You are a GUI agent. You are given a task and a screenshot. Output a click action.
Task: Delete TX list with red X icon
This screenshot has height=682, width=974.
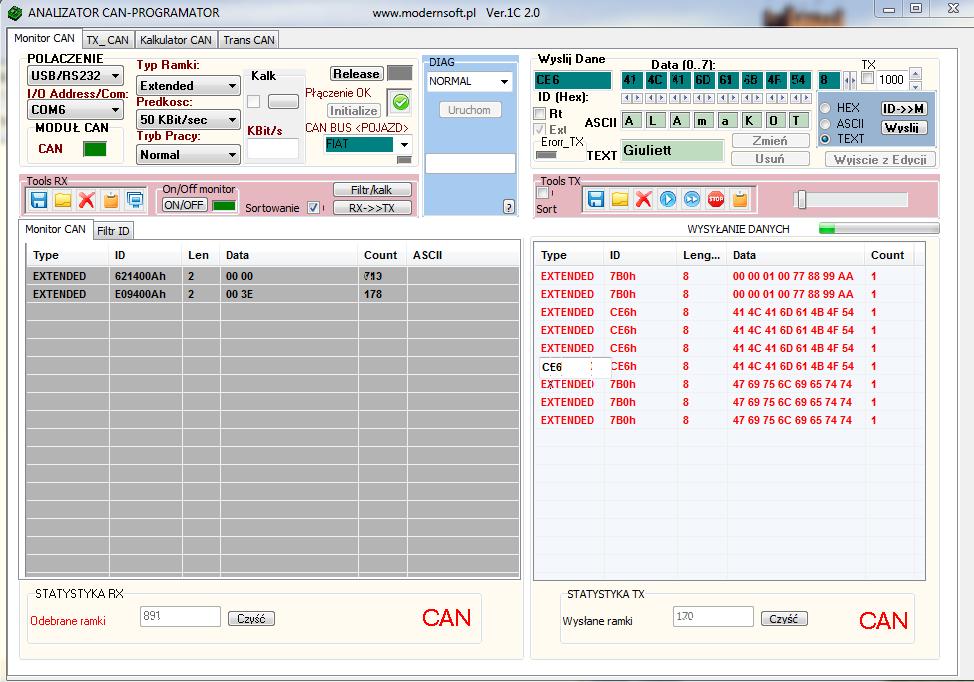[644, 199]
